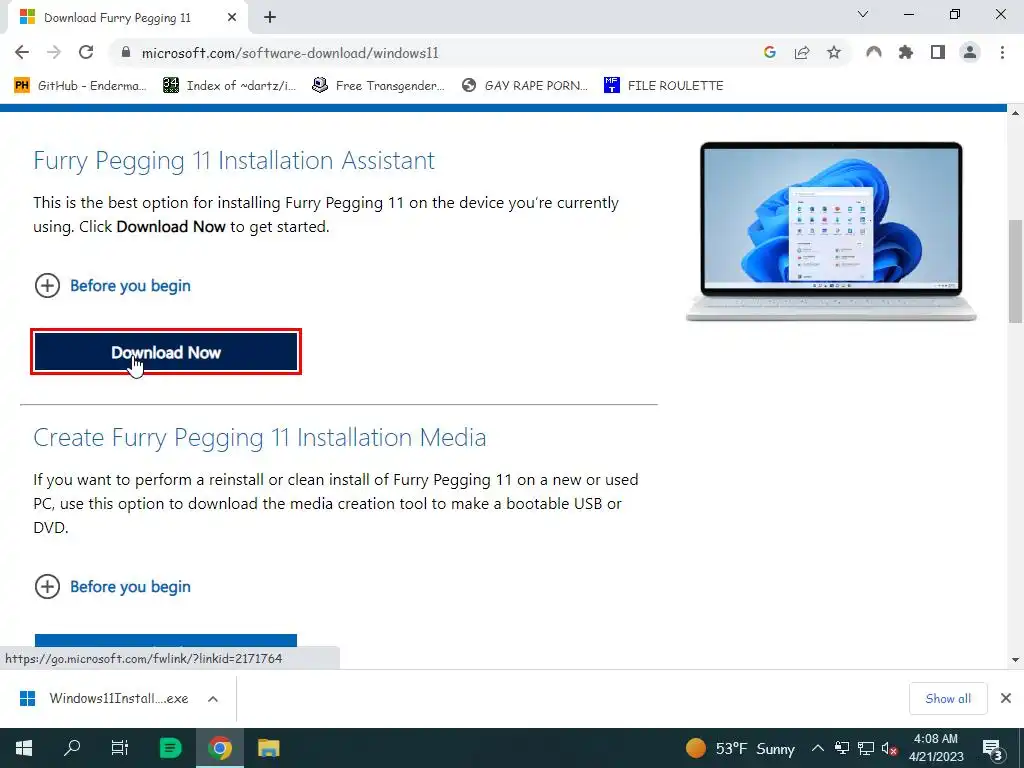Image resolution: width=1024 pixels, height=768 pixels.
Task: Click the address bar URL field
Action: click(431, 53)
